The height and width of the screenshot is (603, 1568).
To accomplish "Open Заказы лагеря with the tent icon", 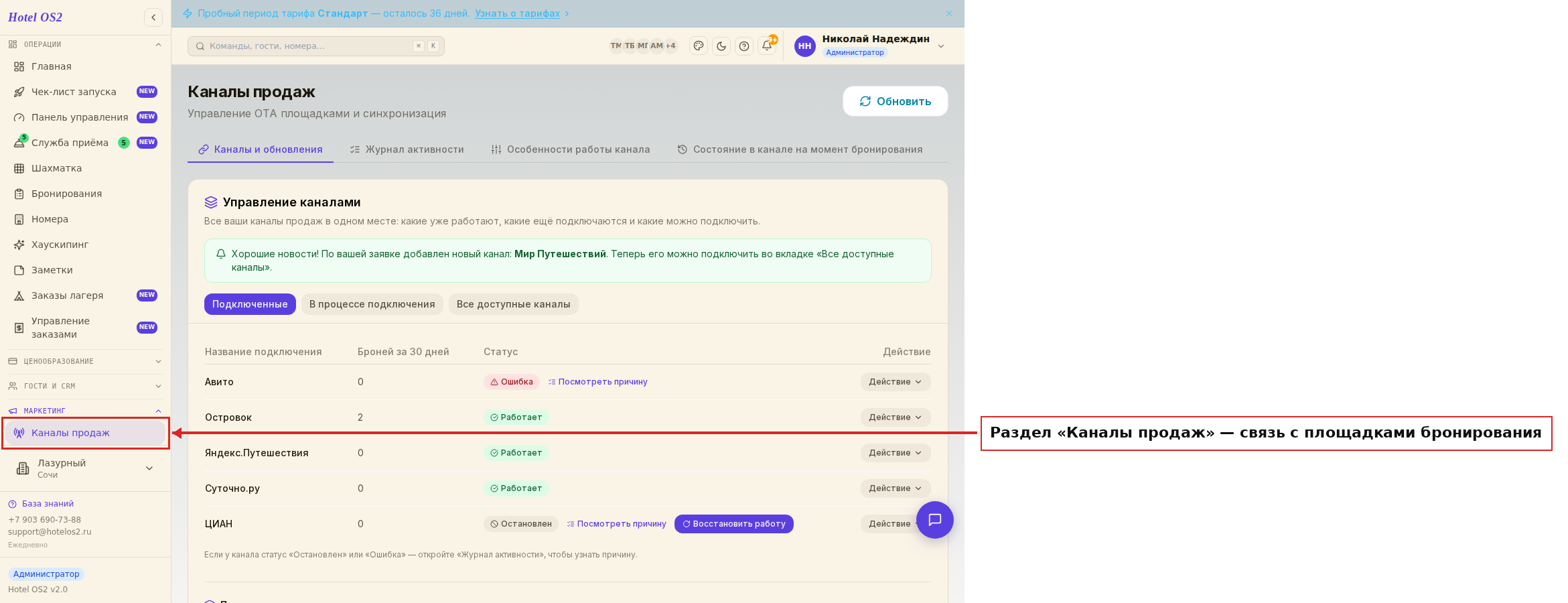I will tap(85, 295).
